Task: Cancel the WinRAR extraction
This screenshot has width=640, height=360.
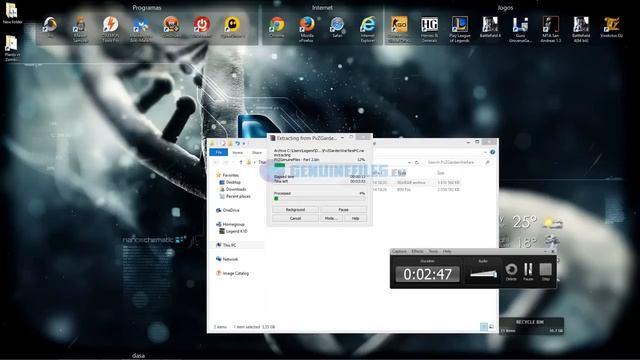Action: click(x=295, y=218)
